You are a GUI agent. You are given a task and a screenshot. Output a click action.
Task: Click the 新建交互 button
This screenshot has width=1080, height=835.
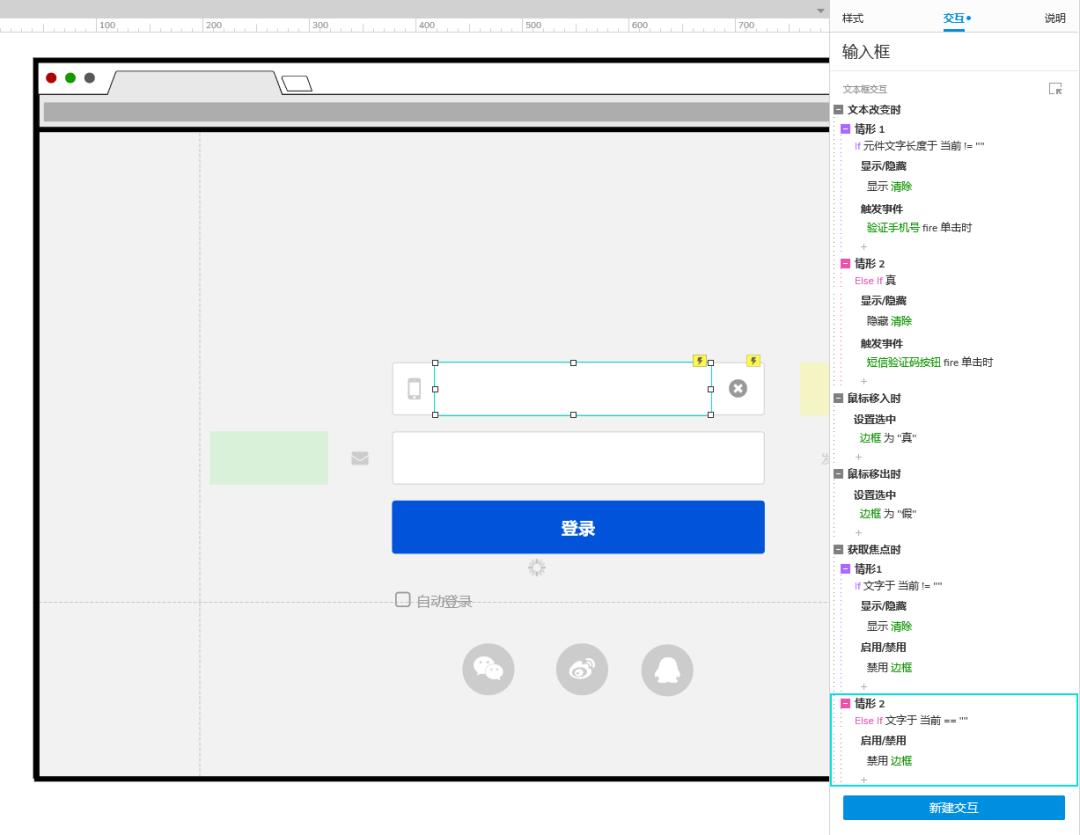pyautogui.click(x=953, y=807)
